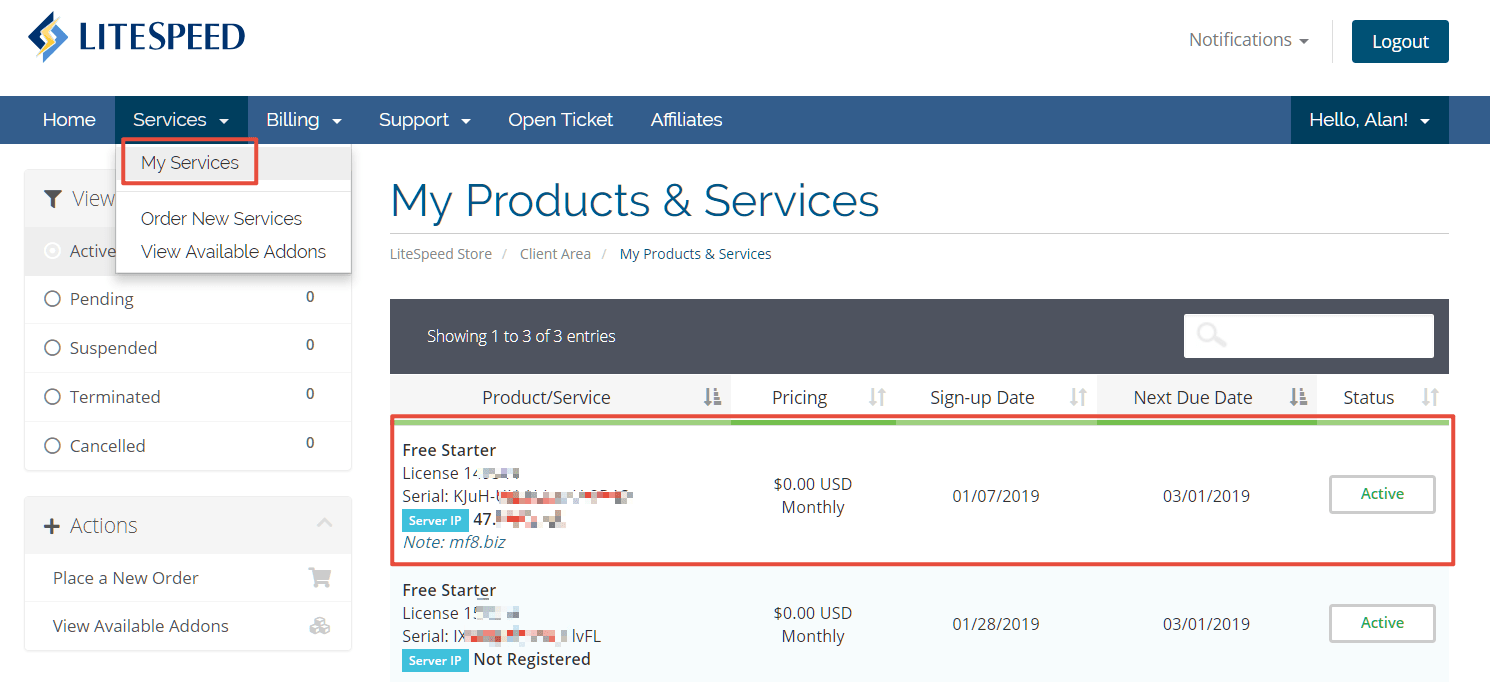
Task: Click Active status button for 01/28/2019 service
Action: [x=1382, y=623]
